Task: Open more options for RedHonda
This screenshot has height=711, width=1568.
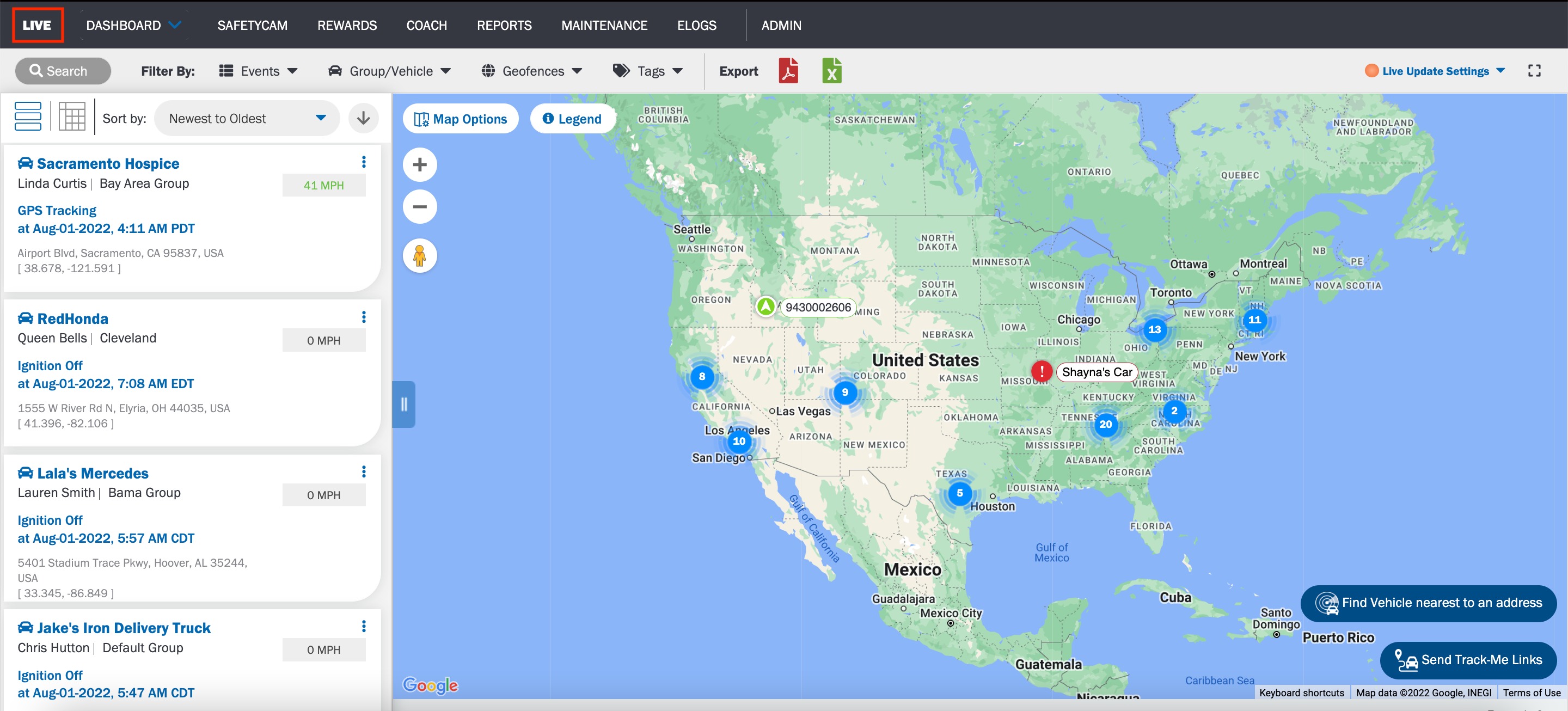Action: pos(364,317)
